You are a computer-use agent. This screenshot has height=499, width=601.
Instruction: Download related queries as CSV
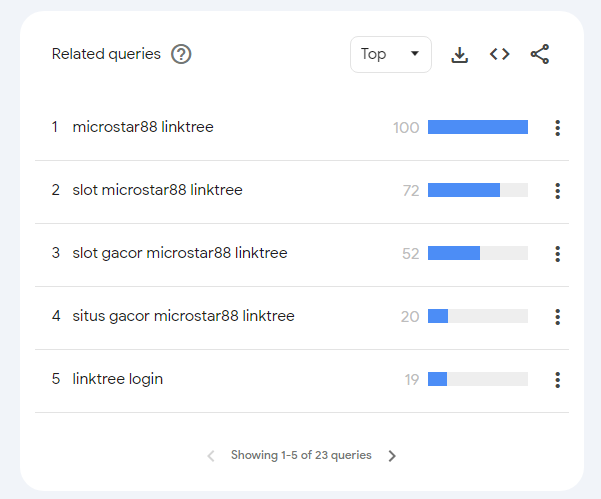pos(460,54)
